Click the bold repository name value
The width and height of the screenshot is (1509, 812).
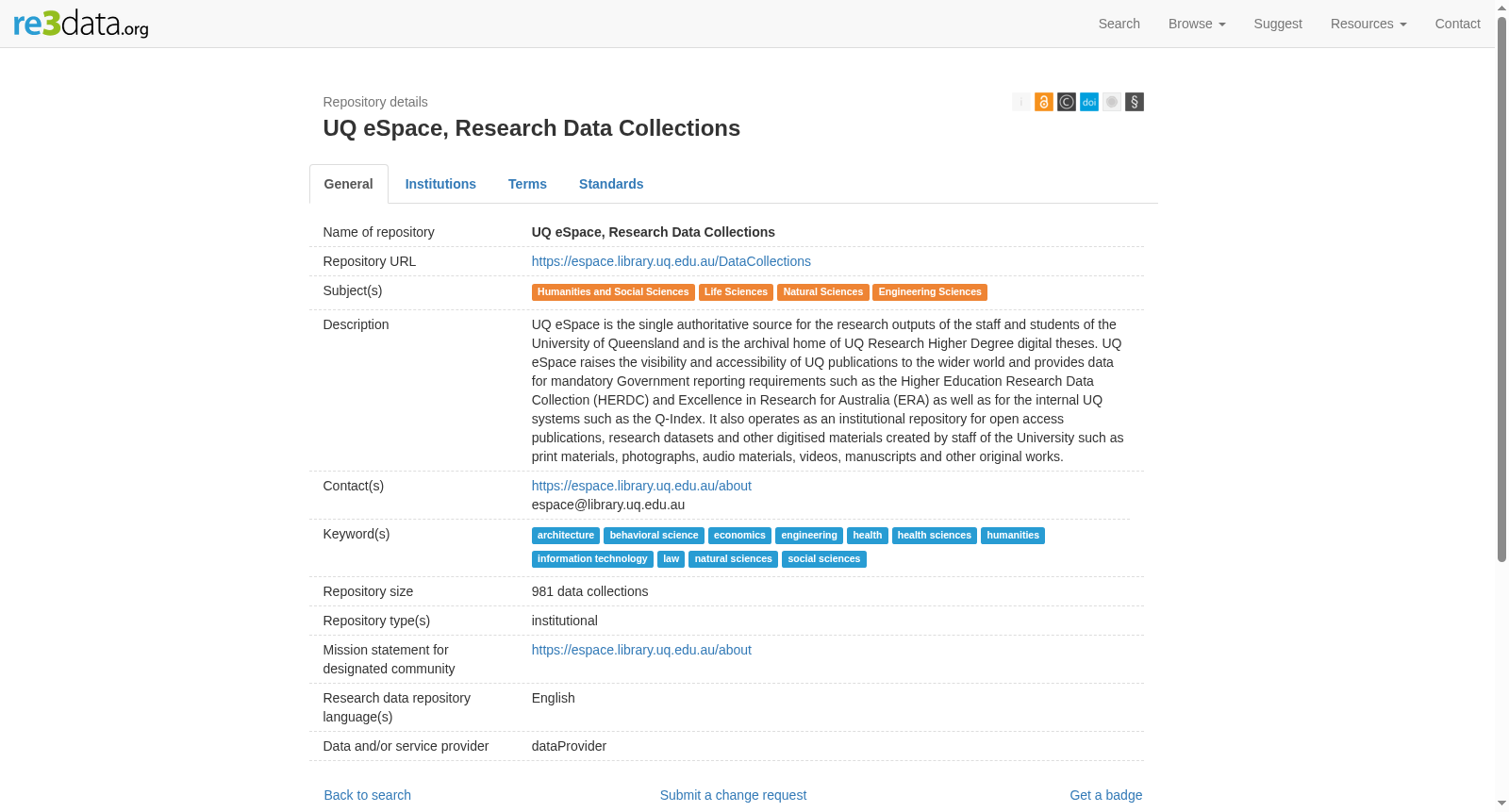(654, 232)
